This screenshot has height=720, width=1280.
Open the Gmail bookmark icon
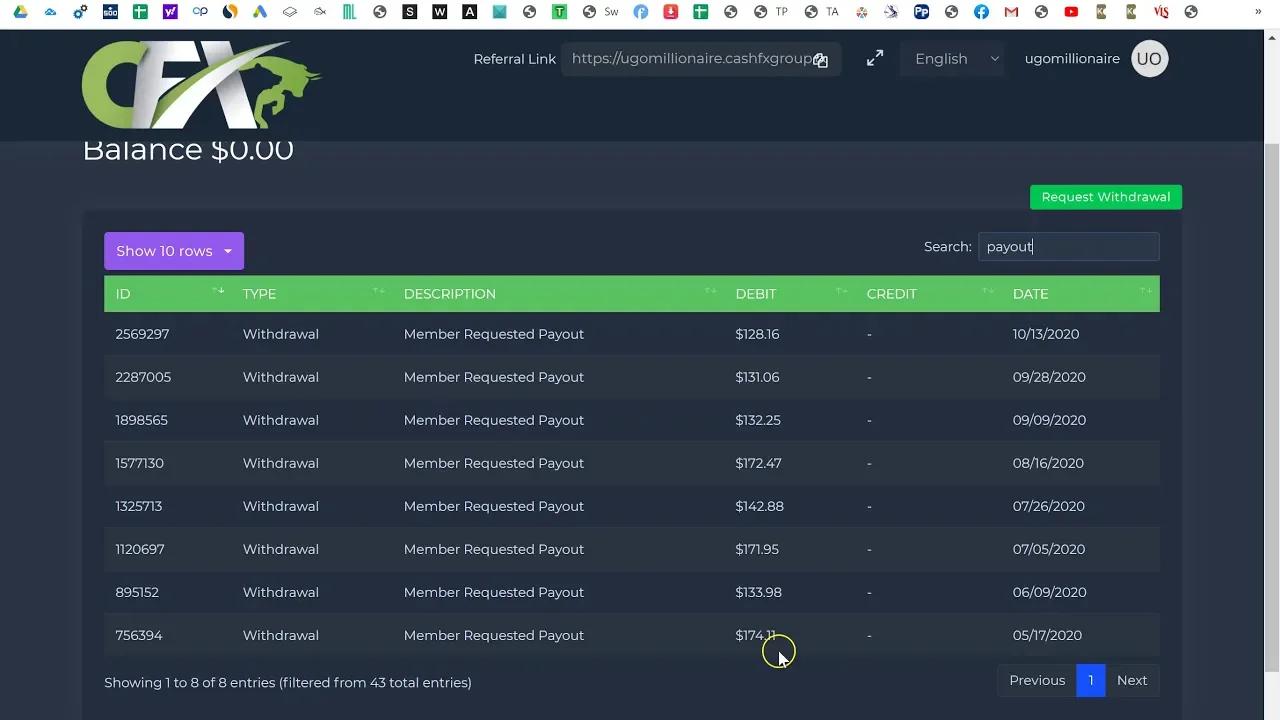coord(1011,12)
